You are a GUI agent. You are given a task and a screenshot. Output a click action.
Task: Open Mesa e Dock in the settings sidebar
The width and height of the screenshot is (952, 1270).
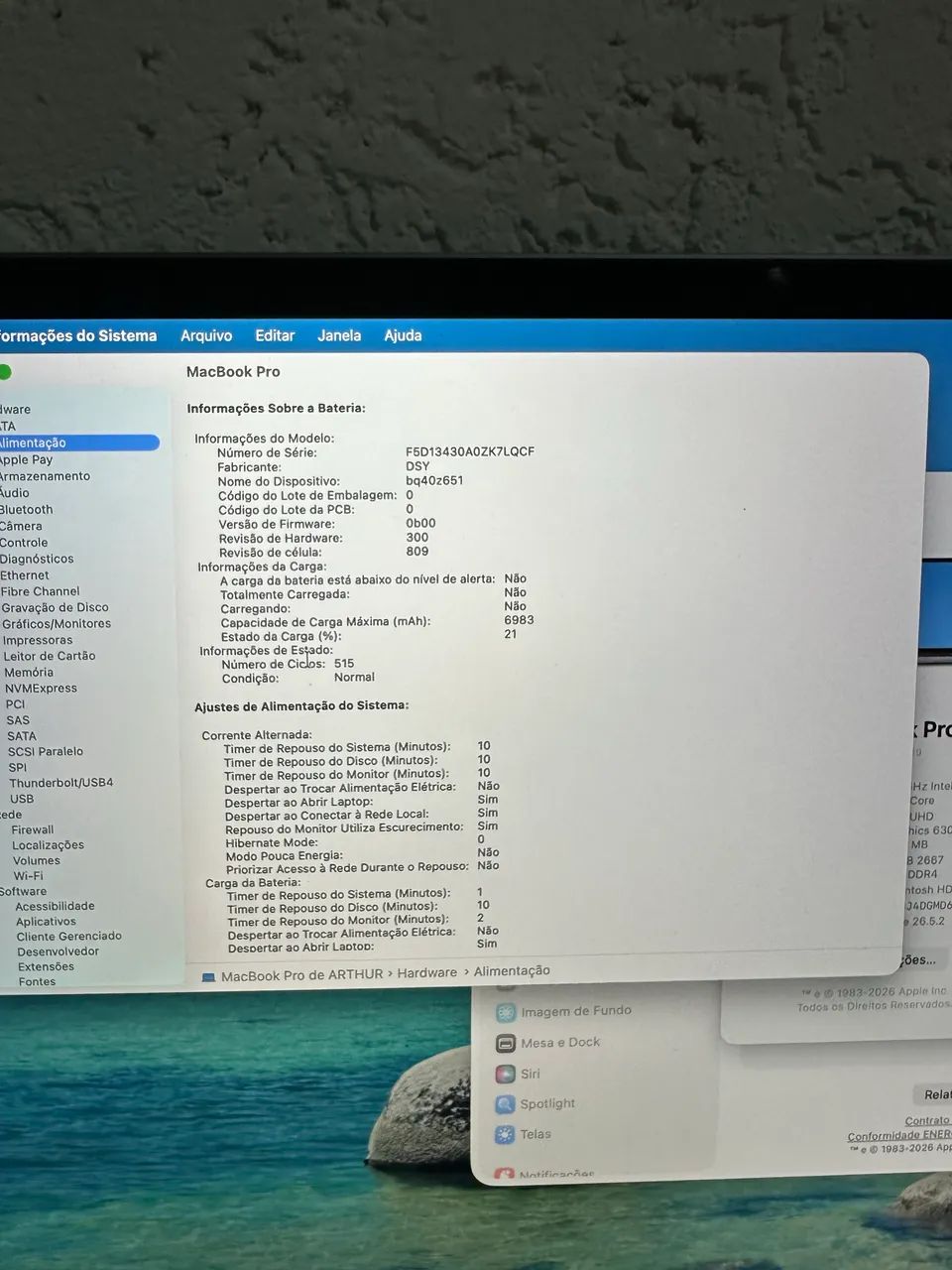[548, 1043]
